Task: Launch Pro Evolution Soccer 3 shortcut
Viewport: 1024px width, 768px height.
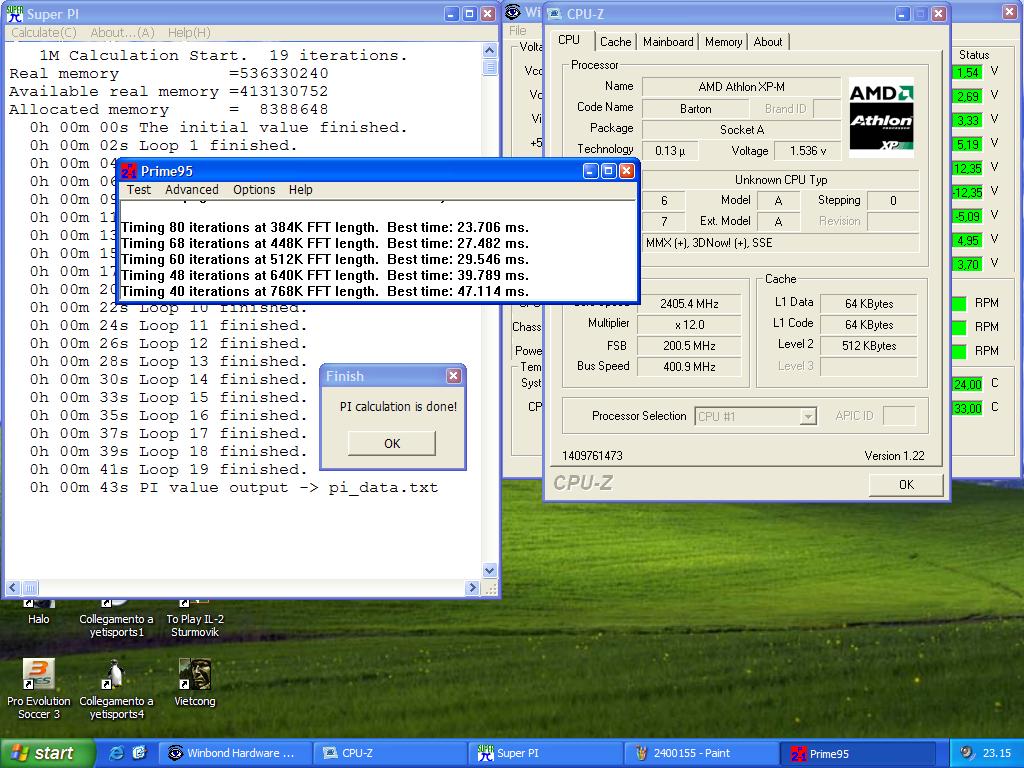Action: (x=39, y=688)
